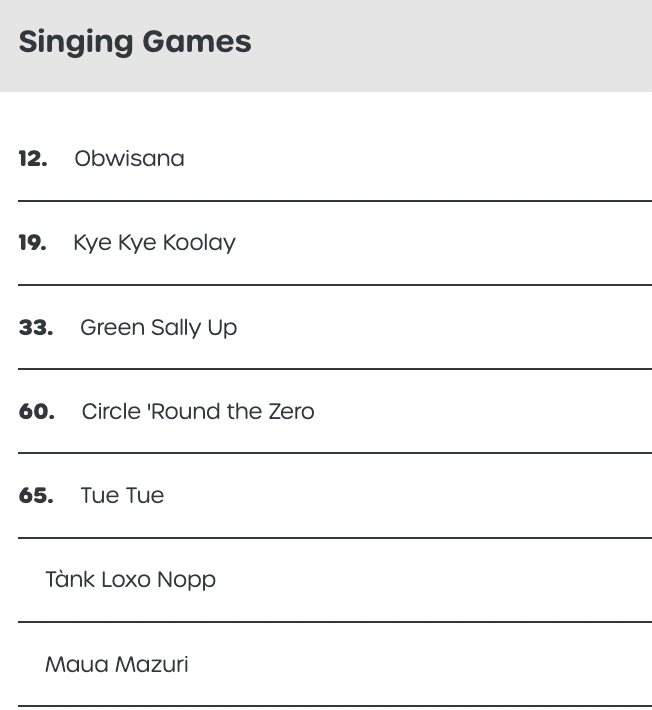
Task: Click the number 19 list marker
Action: click(33, 243)
